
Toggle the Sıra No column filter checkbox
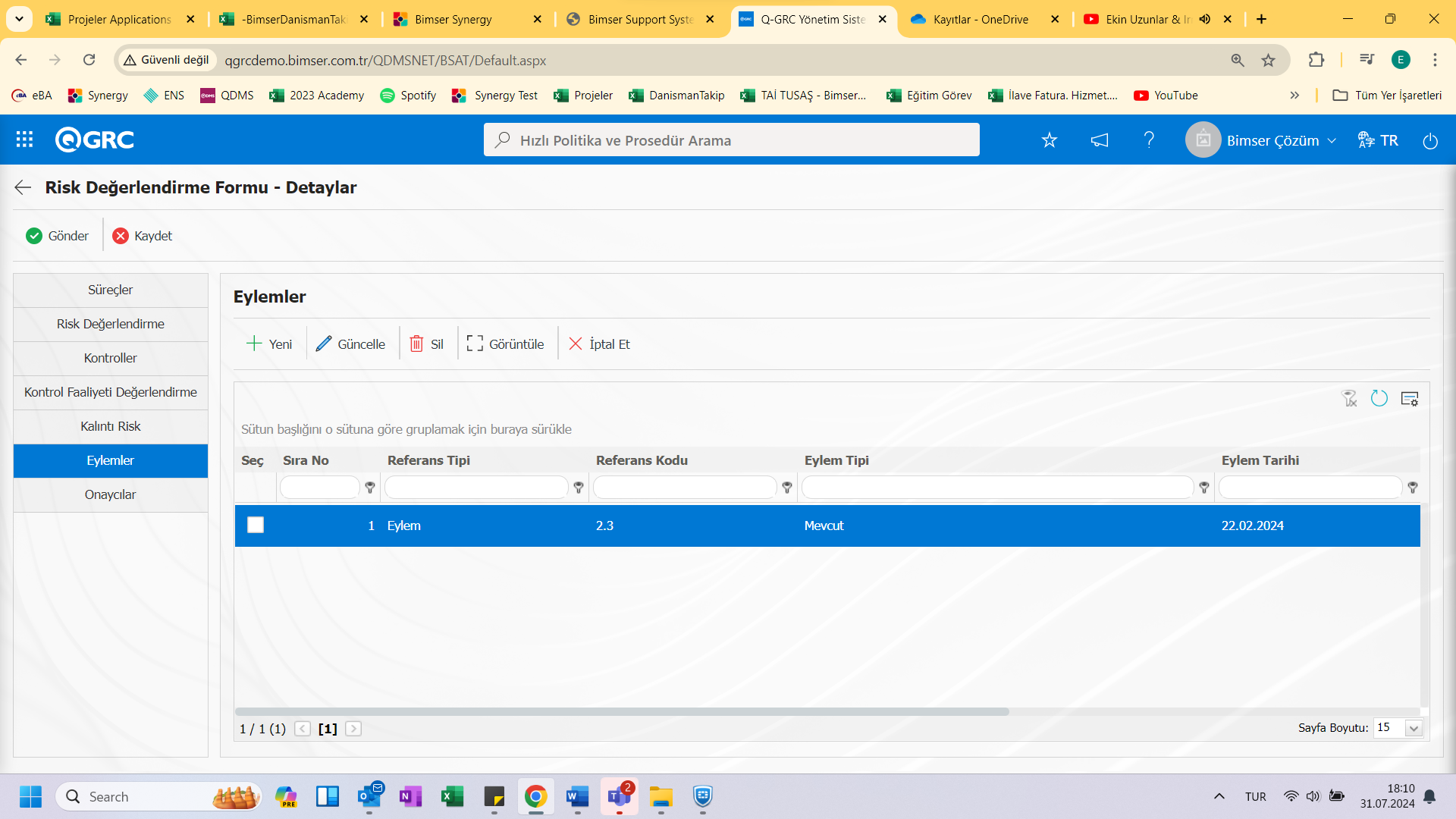point(370,487)
